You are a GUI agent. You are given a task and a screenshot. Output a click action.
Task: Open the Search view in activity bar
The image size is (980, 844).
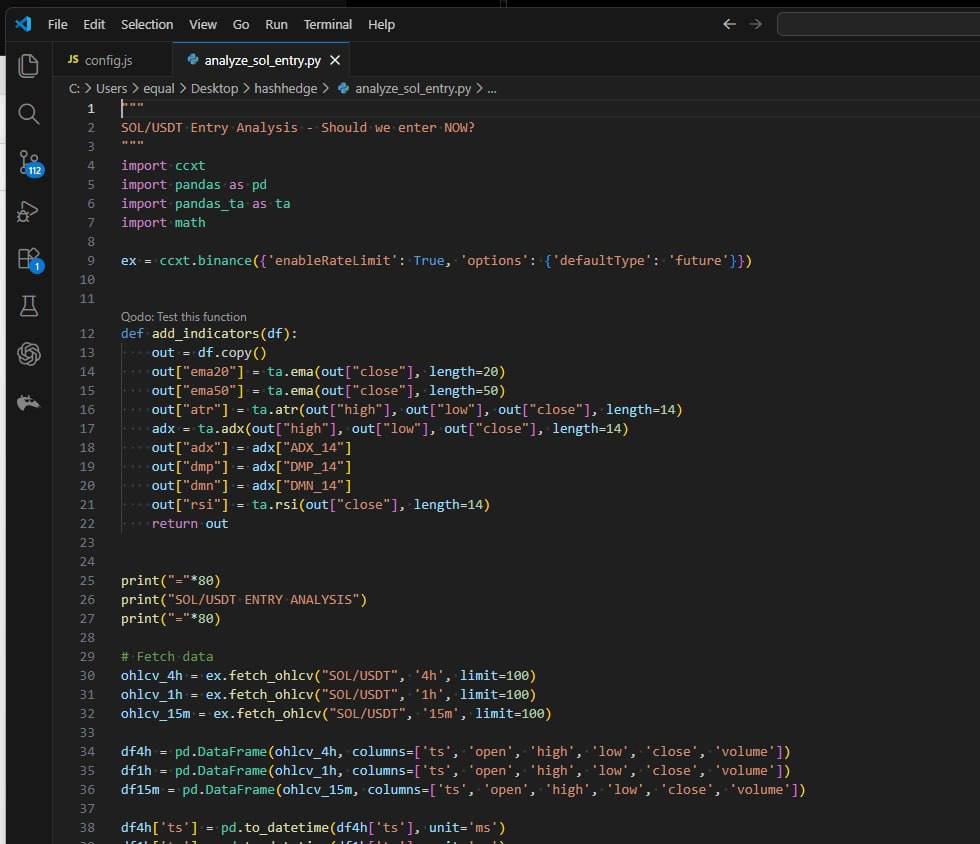pos(28,114)
